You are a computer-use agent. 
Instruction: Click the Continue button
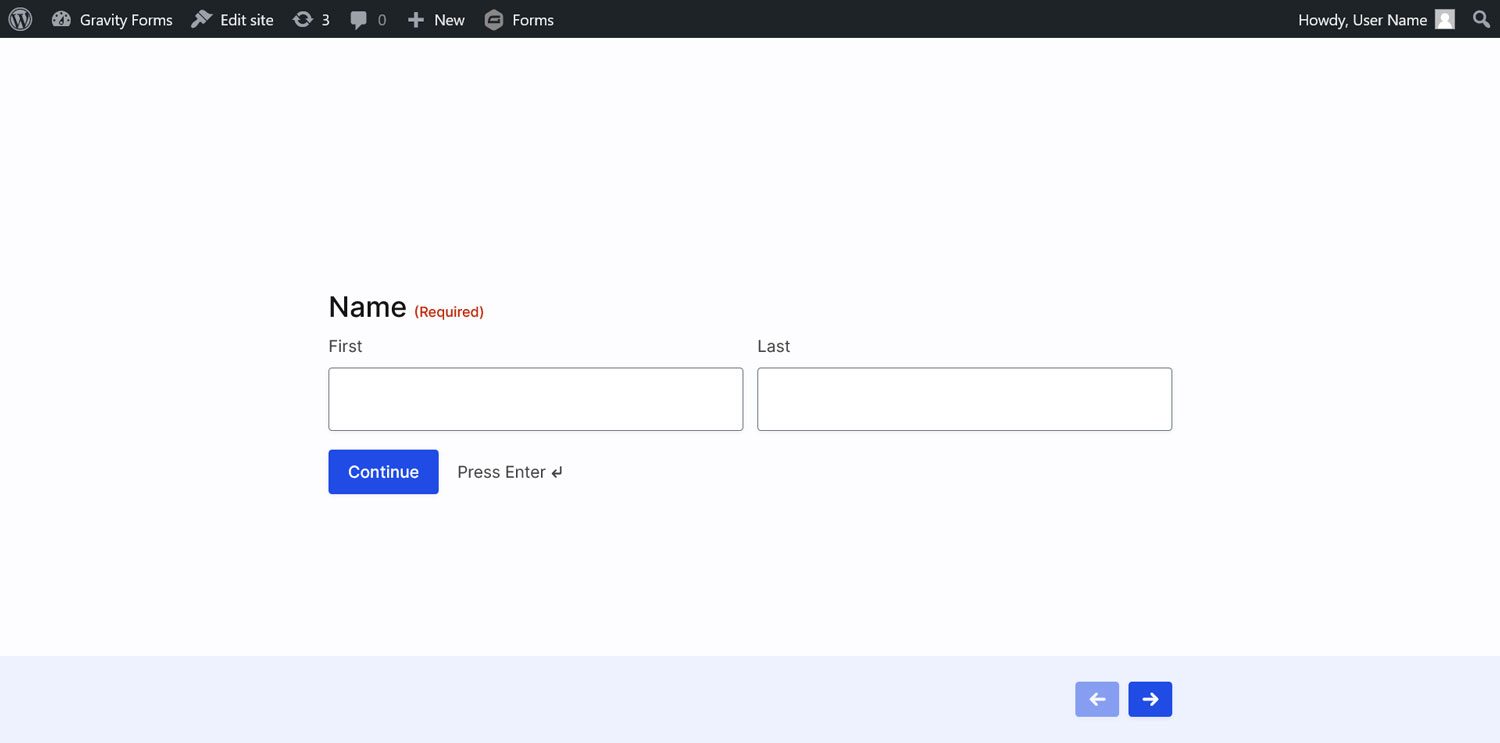click(x=383, y=472)
